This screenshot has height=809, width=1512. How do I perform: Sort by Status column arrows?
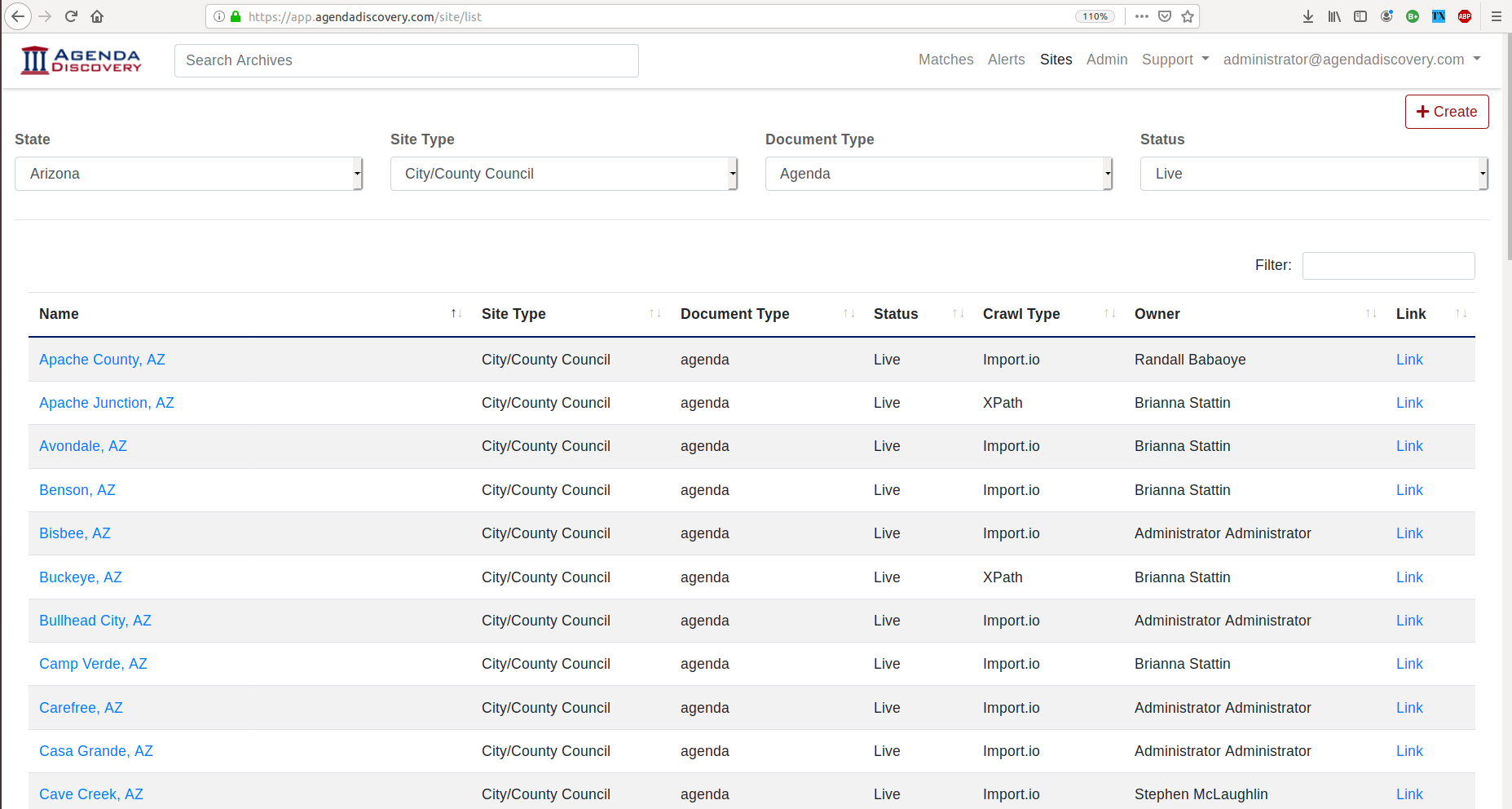pyautogui.click(x=958, y=314)
